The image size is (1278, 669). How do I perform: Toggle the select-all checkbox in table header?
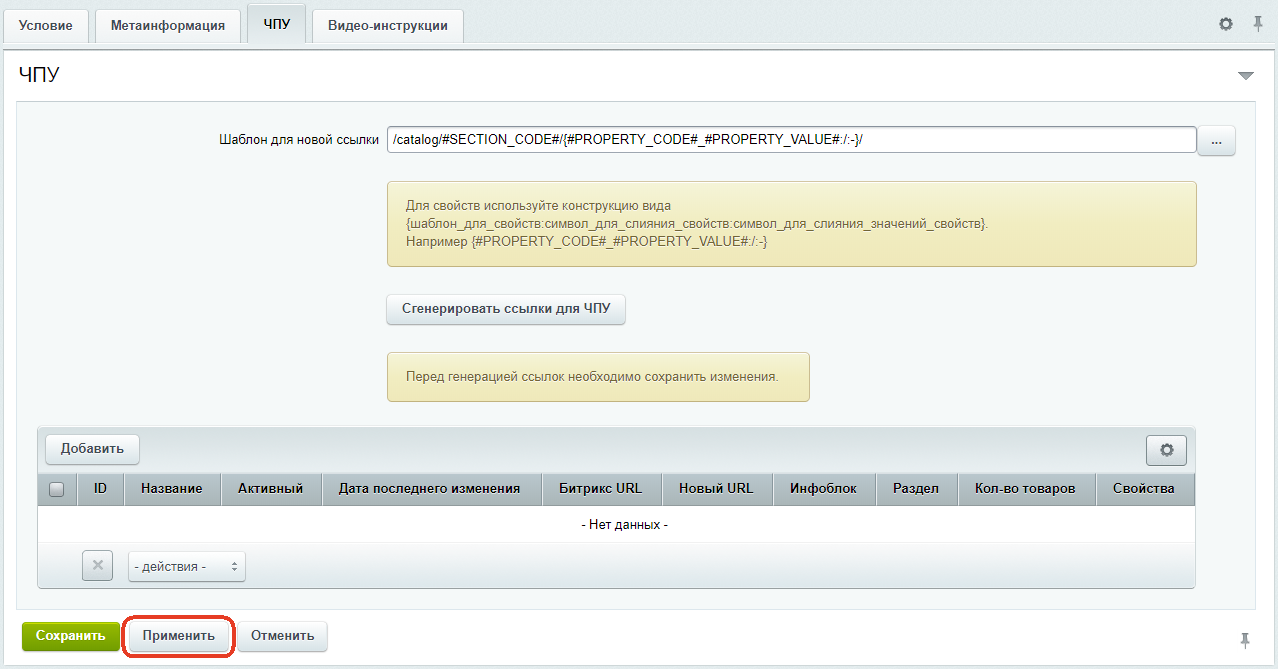(x=57, y=489)
